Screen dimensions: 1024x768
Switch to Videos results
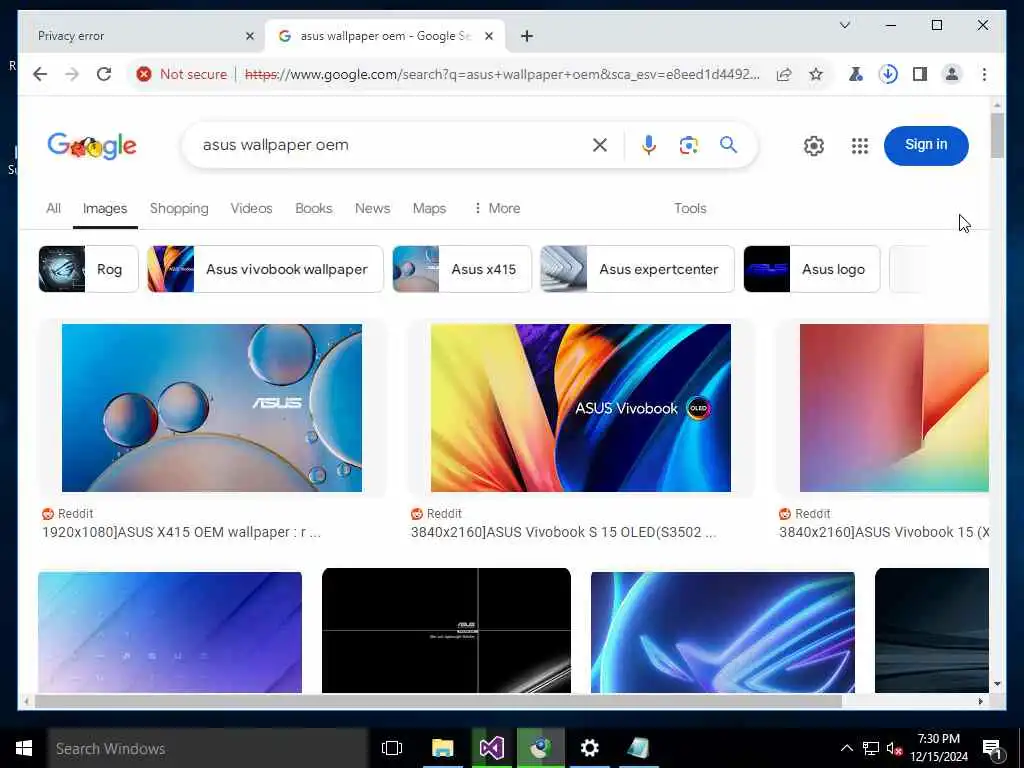click(251, 208)
